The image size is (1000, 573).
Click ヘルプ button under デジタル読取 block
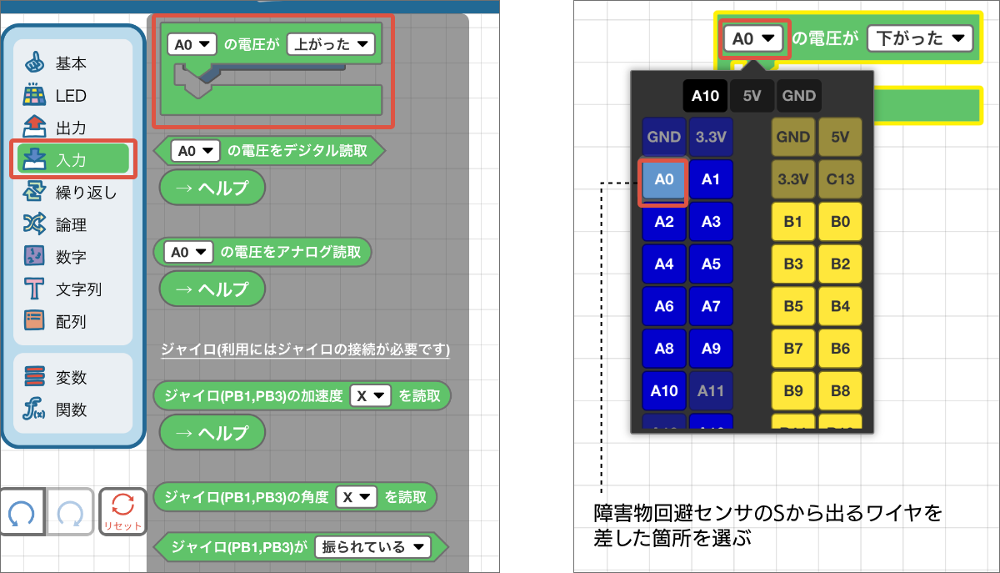pos(211,188)
